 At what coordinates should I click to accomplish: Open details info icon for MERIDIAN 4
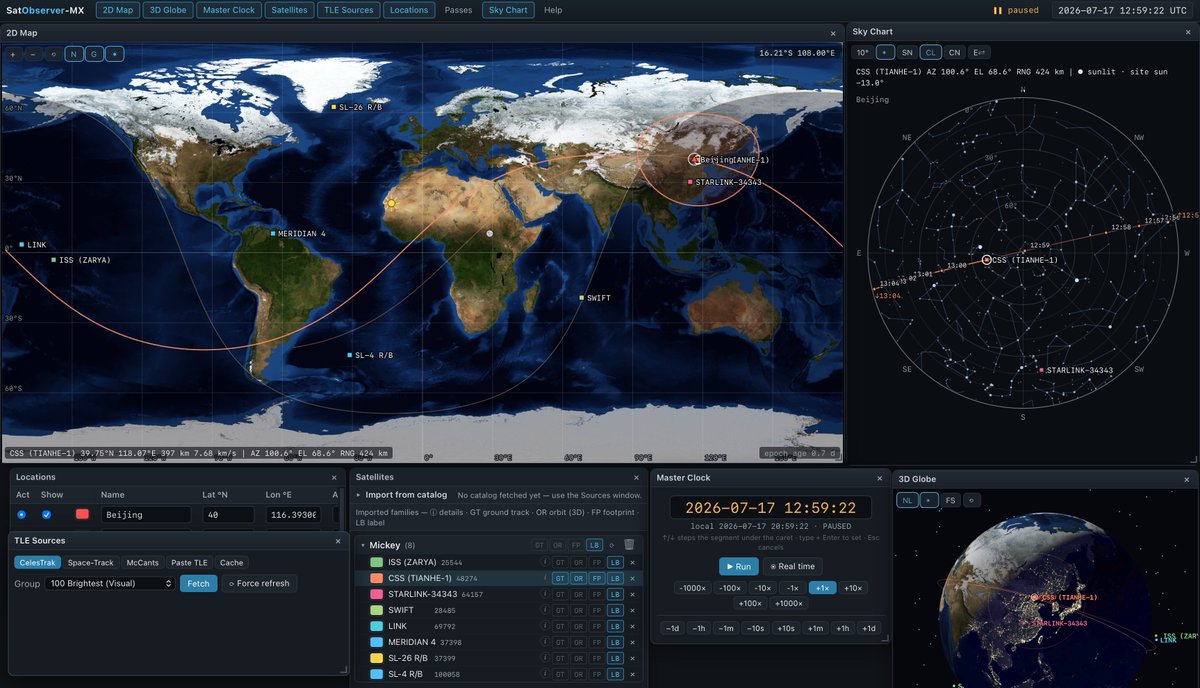tap(545, 642)
